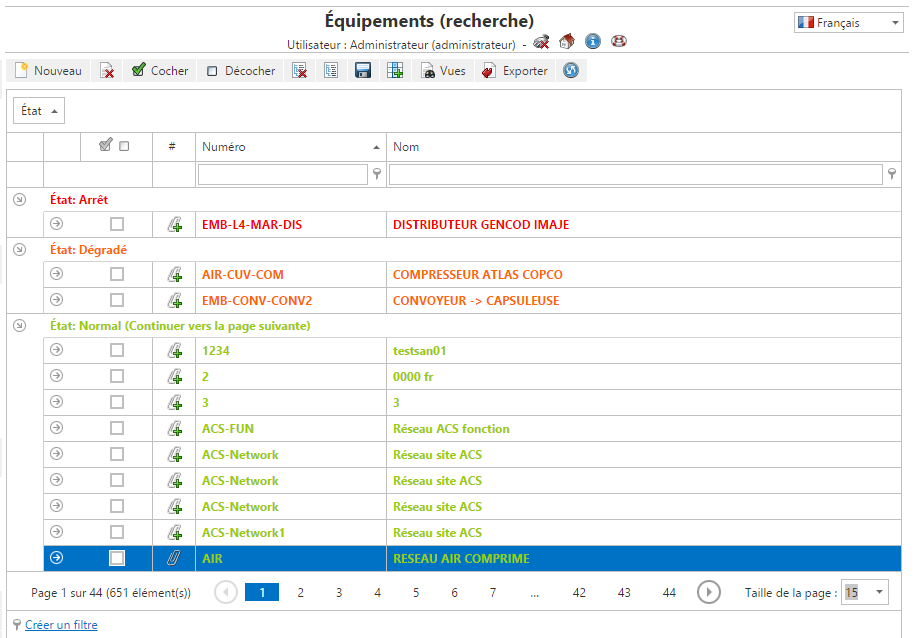This screenshot has width=915, height=638.
Task: Click the next page arrow button
Action: coord(708,592)
